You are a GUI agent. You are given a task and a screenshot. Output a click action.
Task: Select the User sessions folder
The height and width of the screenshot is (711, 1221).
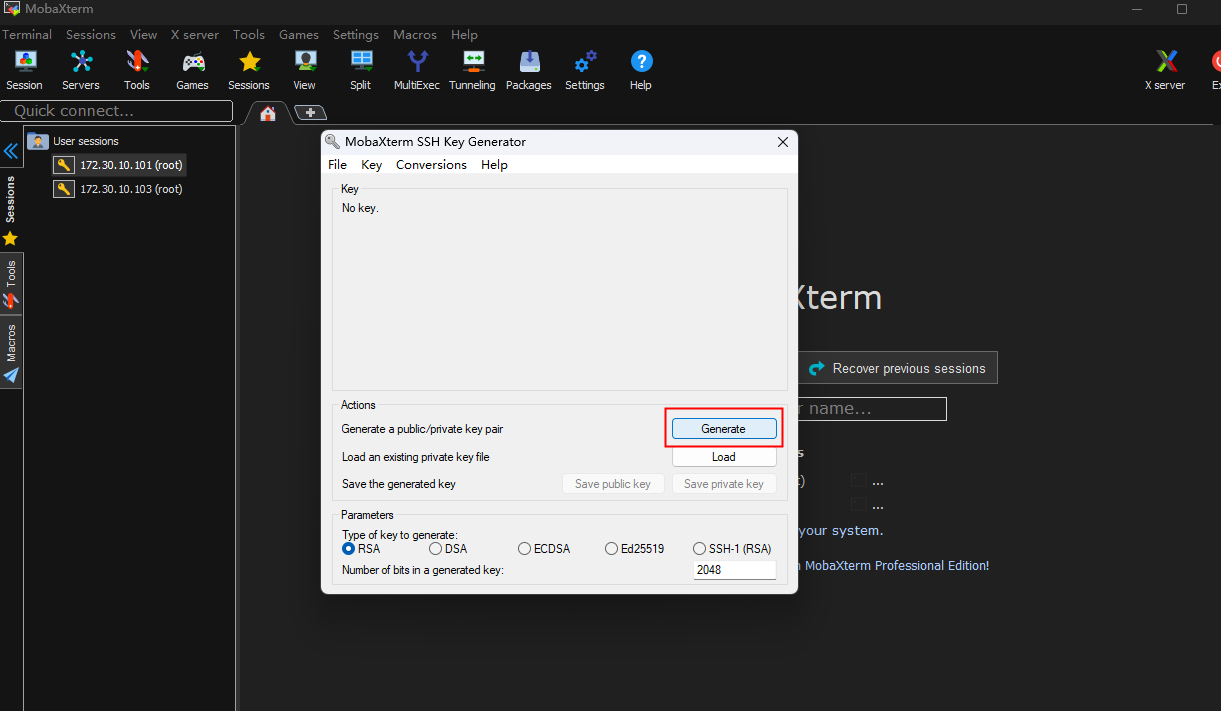pyautogui.click(x=73, y=141)
